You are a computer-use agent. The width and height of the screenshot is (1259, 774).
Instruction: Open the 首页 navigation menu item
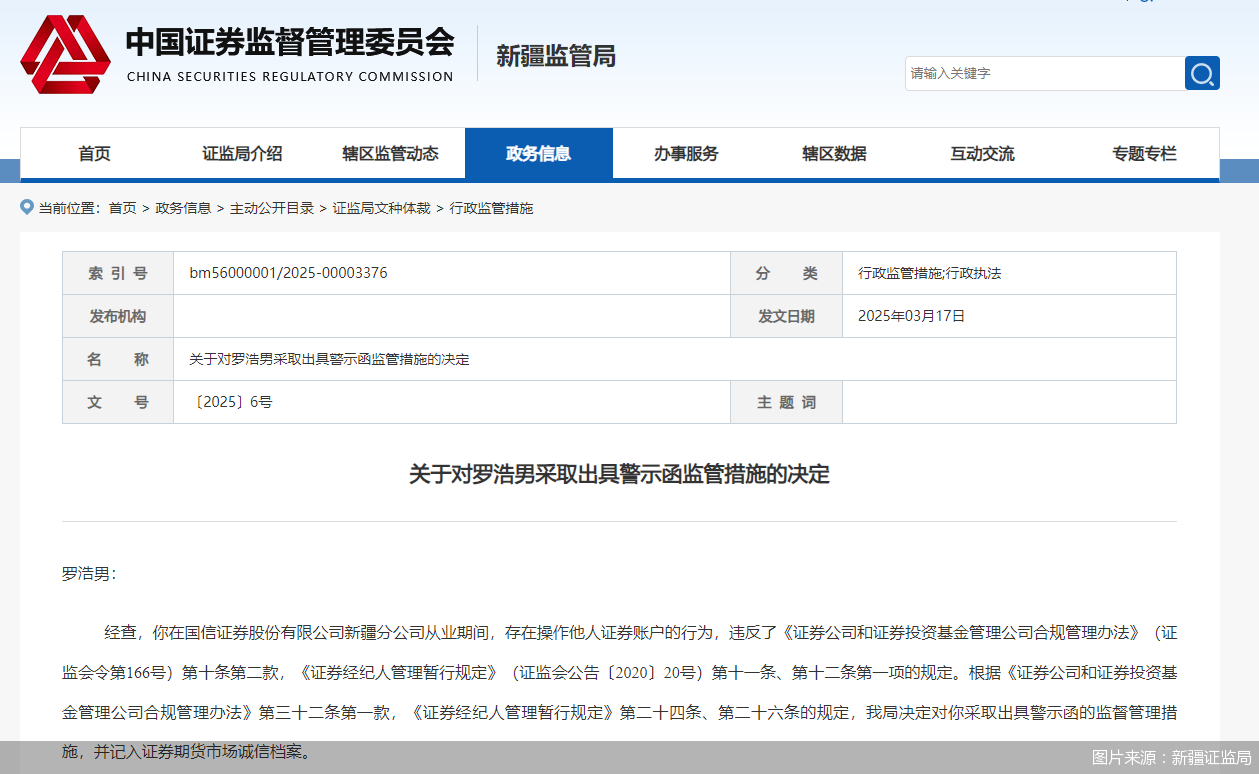tap(95, 153)
